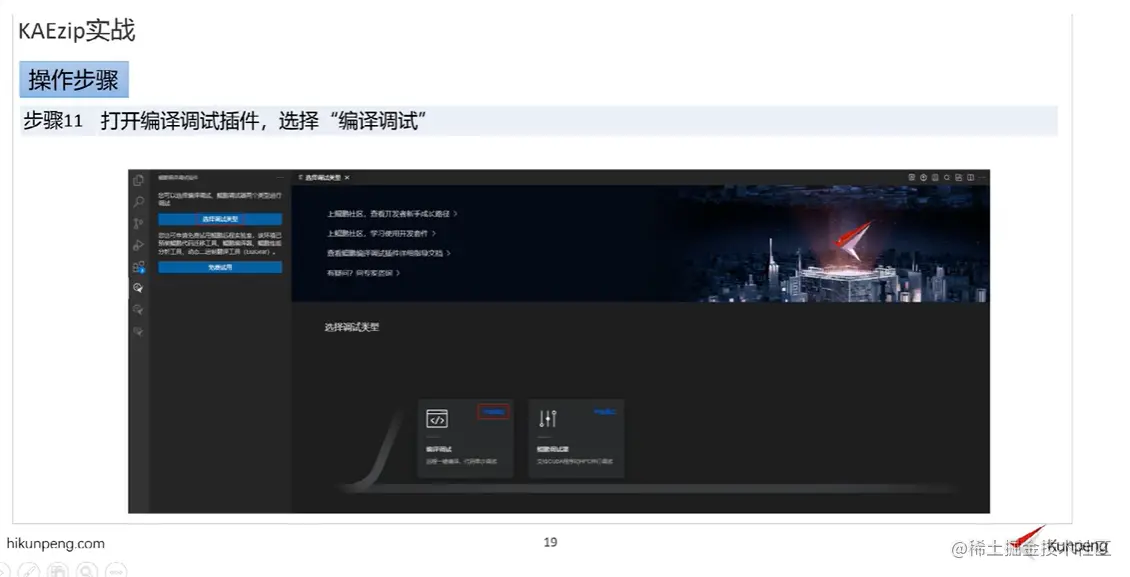Click the slide page number 19

[551, 542]
